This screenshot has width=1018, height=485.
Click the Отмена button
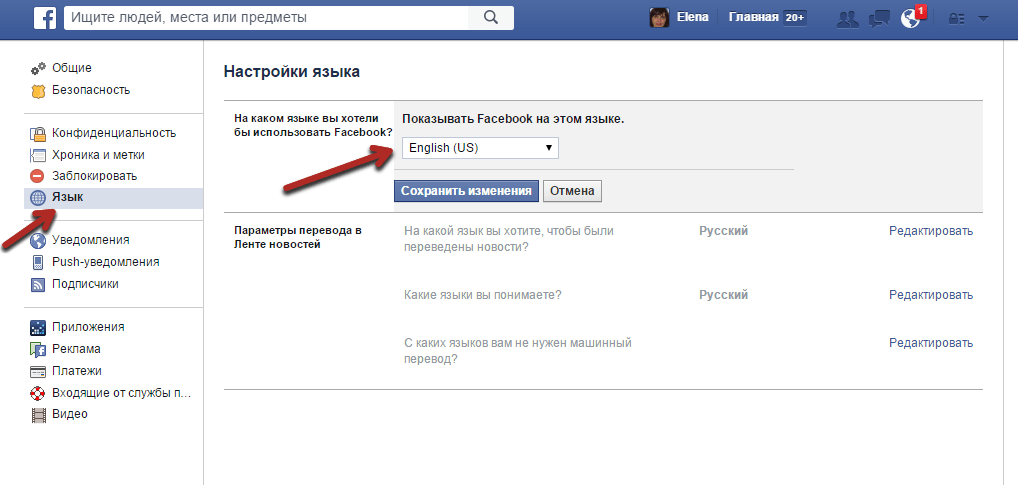(x=572, y=191)
